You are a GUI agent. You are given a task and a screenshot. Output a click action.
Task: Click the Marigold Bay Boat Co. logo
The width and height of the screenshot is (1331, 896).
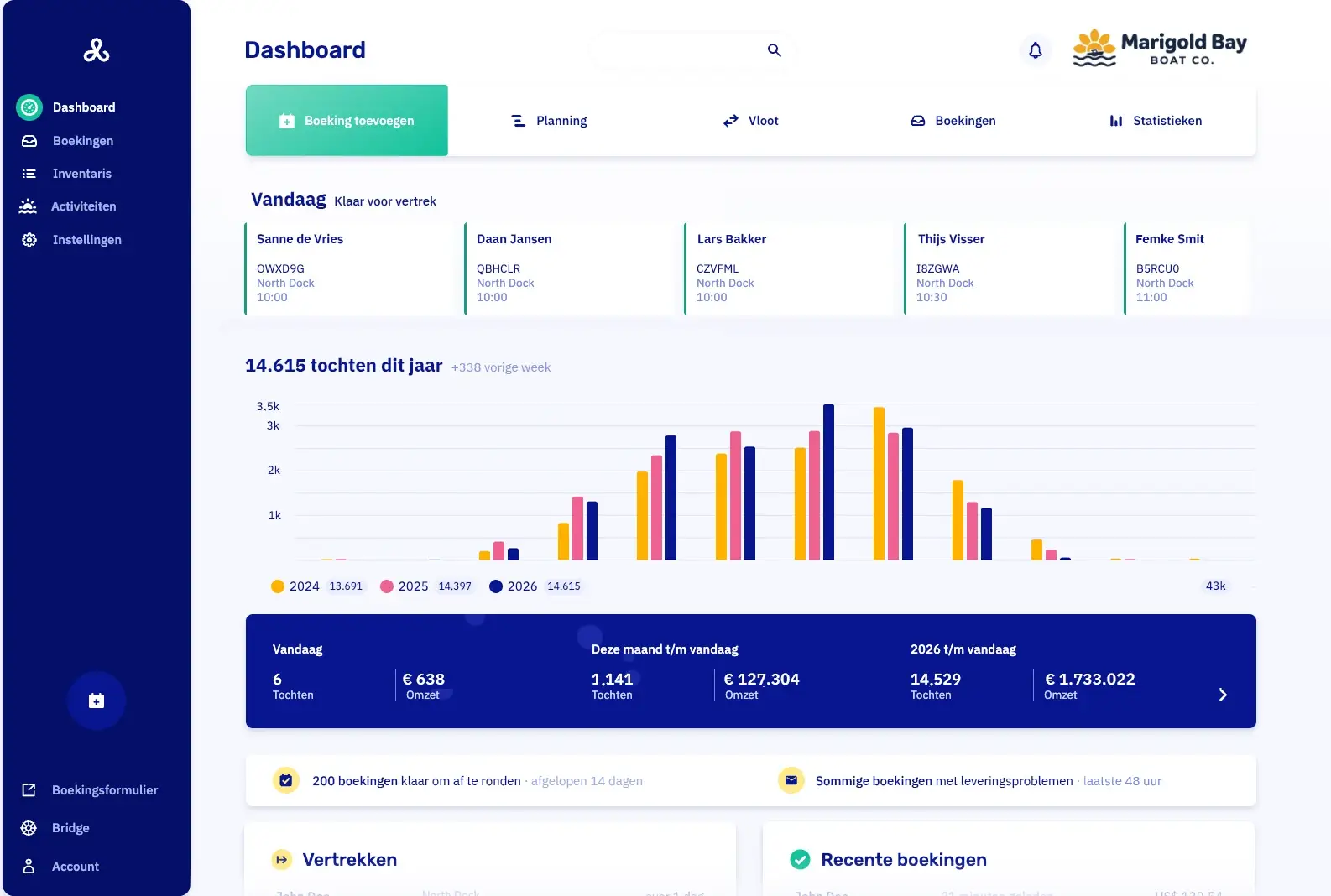pyautogui.click(x=1160, y=48)
